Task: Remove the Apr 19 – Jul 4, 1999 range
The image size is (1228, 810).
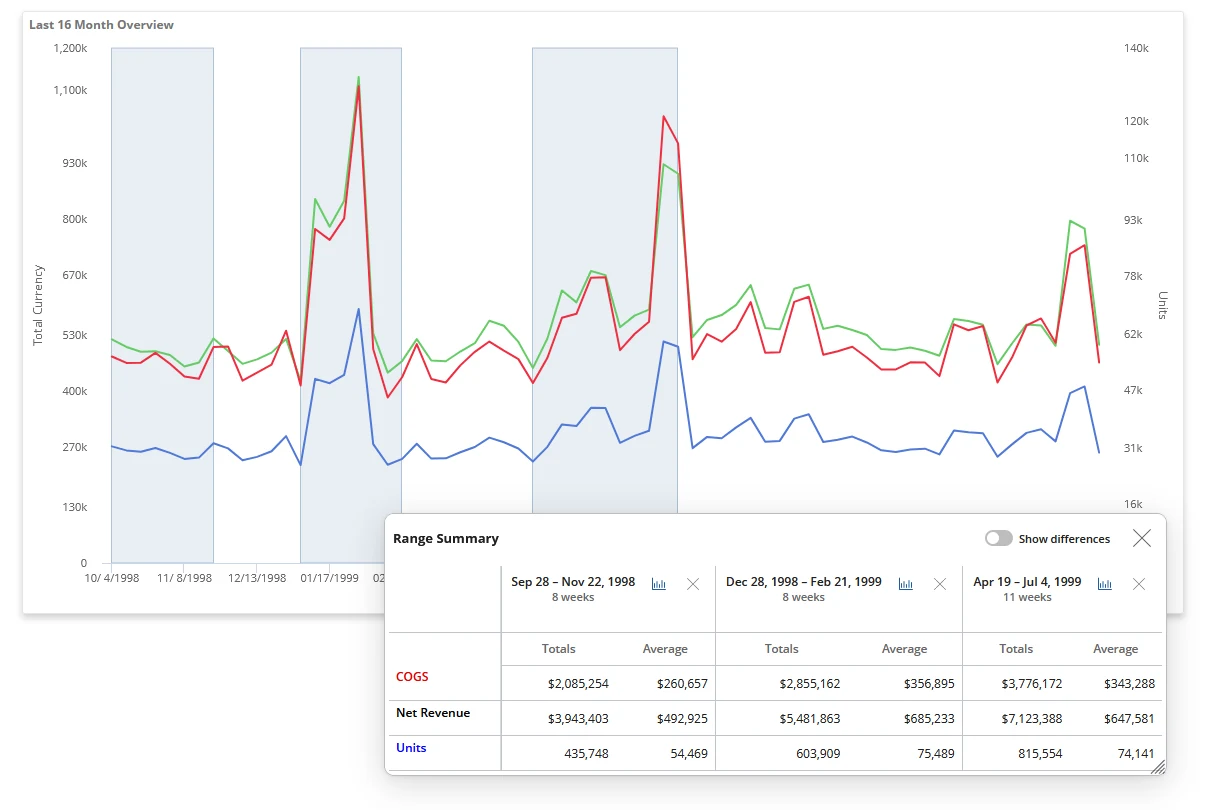Action: point(1139,584)
